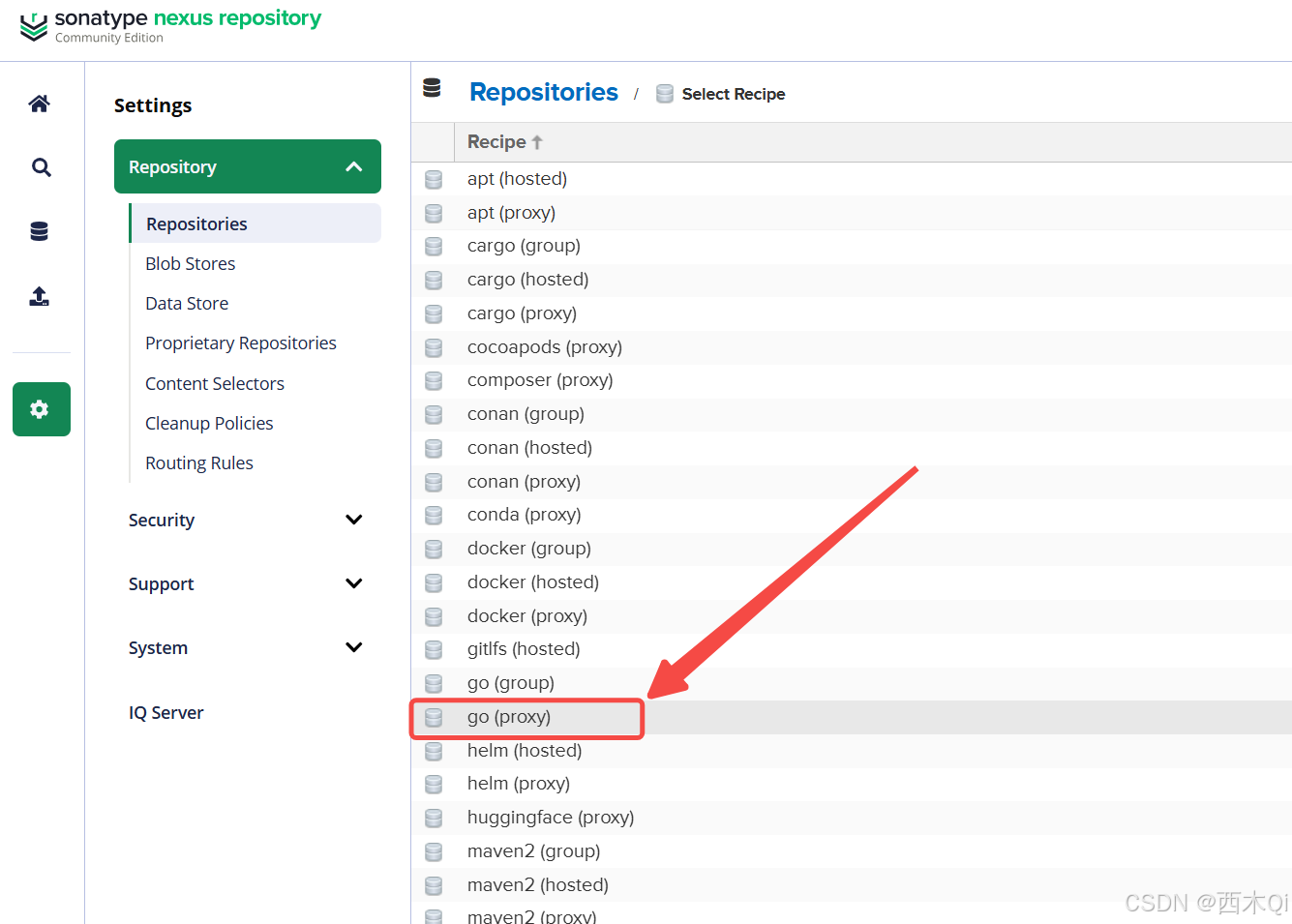Click database icon beside helm (hosted)
The width and height of the screenshot is (1292, 924).
[434, 751]
